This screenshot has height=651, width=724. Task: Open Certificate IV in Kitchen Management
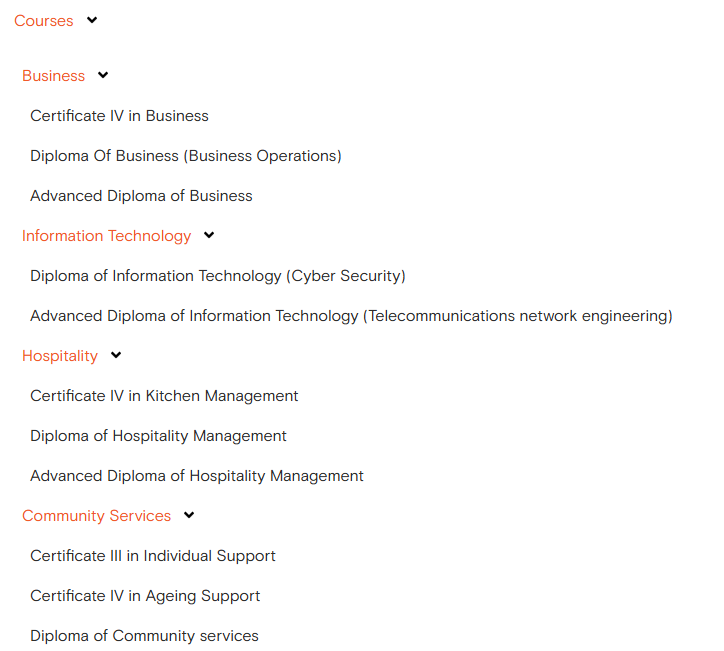[x=164, y=396]
